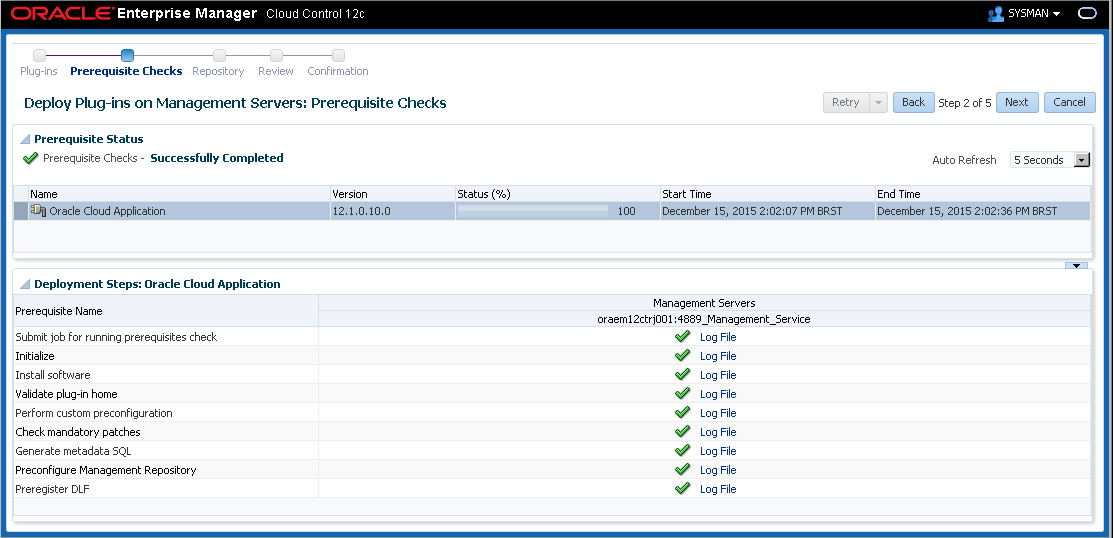Click the green check for Generate metadata SQL
This screenshot has height=538, width=1114.
683,451
